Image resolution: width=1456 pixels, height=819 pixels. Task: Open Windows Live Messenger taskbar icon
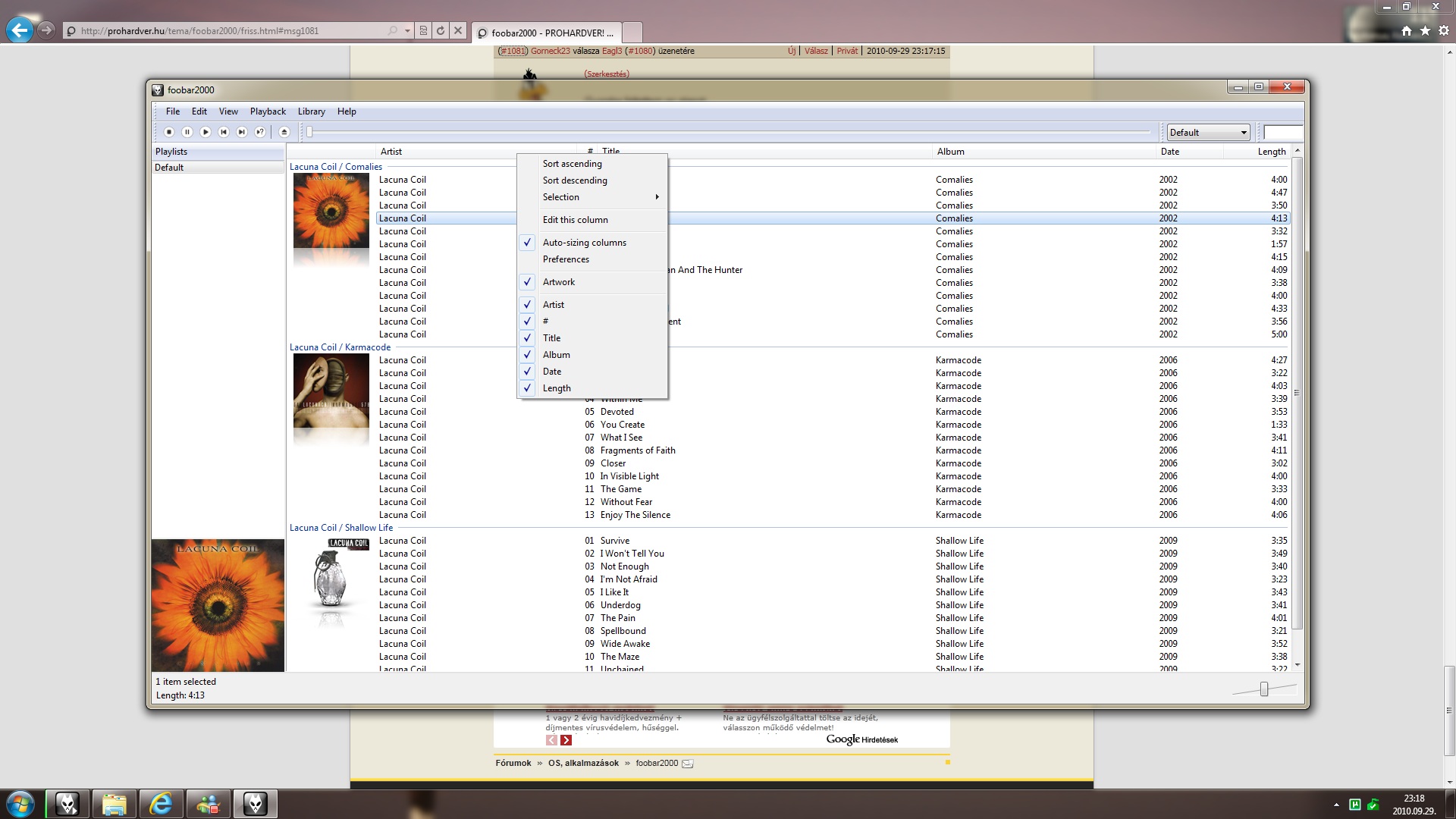pyautogui.click(x=209, y=804)
